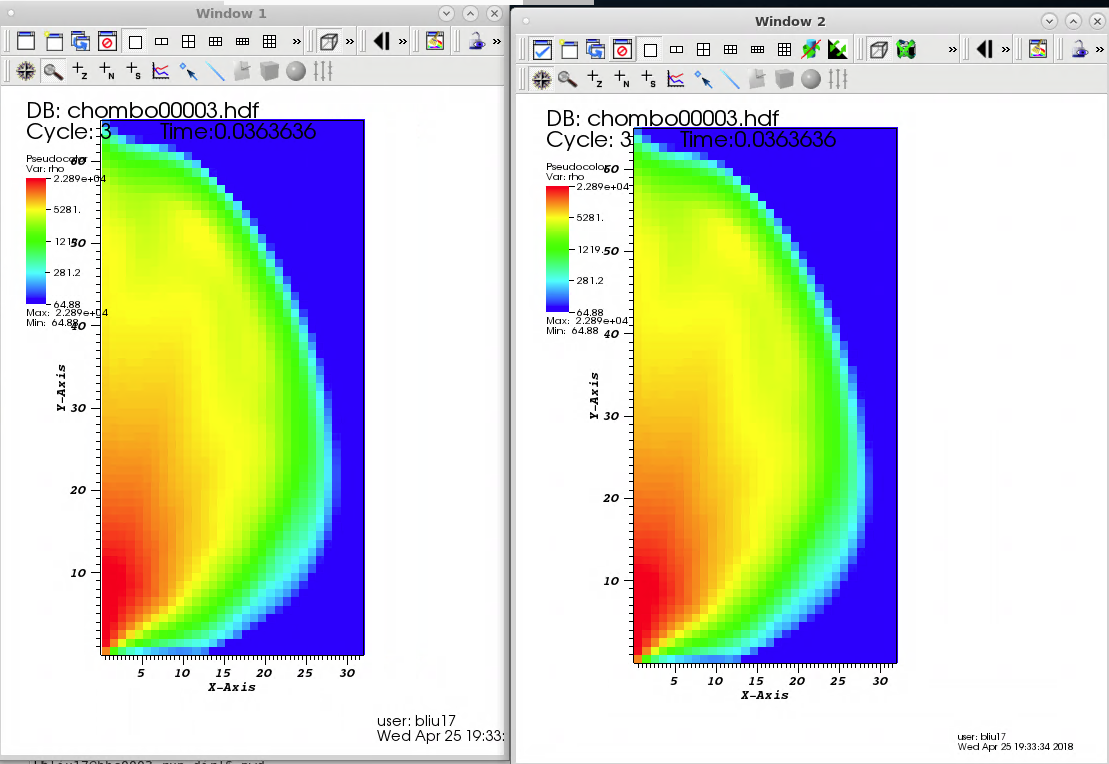This screenshot has height=764, width=1109.
Task: Expand the animation toolbar overflow in Window 2
Action: [x=1006, y=50]
